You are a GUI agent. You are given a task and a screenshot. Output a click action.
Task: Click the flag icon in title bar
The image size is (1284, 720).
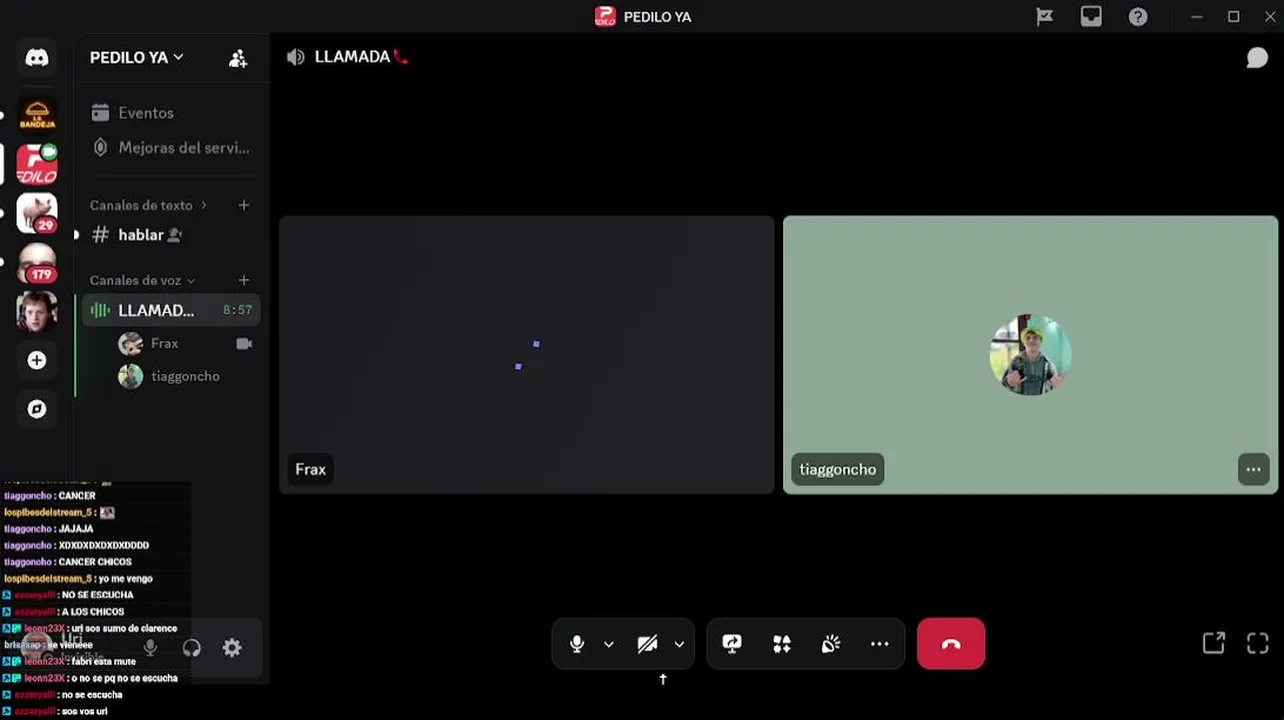1045,17
